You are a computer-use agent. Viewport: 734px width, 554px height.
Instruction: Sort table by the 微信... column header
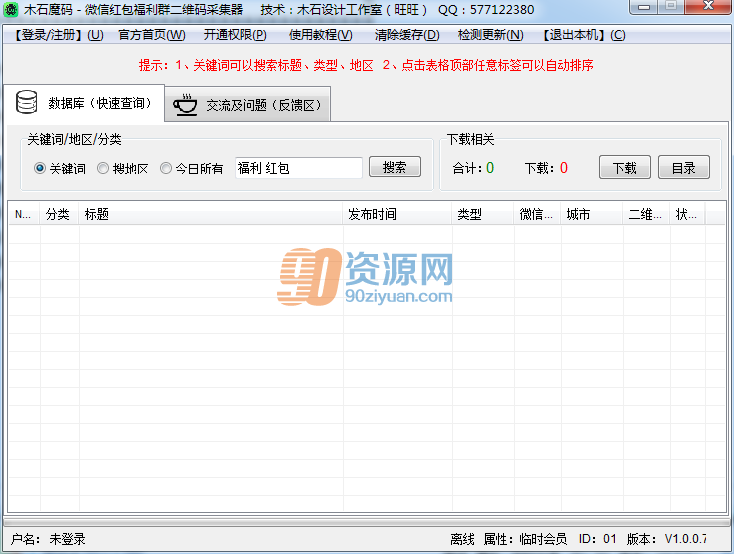(x=537, y=214)
